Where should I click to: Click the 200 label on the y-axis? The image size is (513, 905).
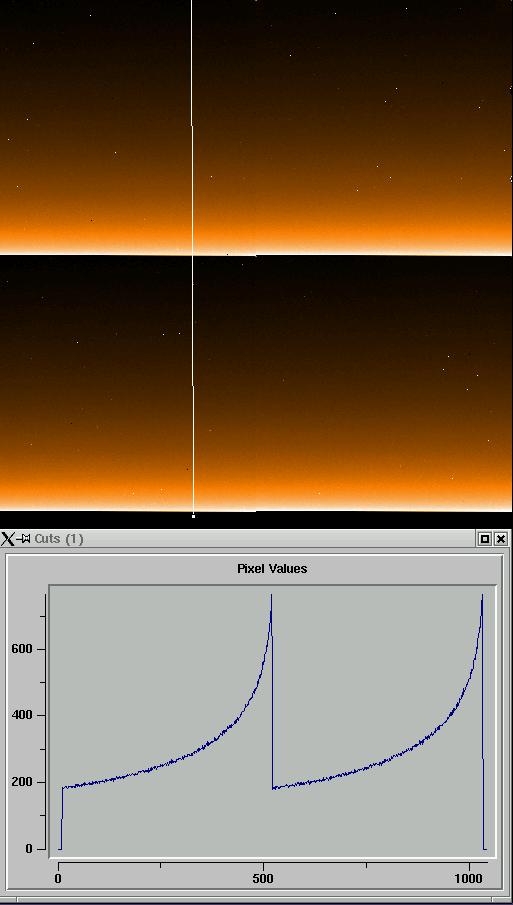point(21,783)
